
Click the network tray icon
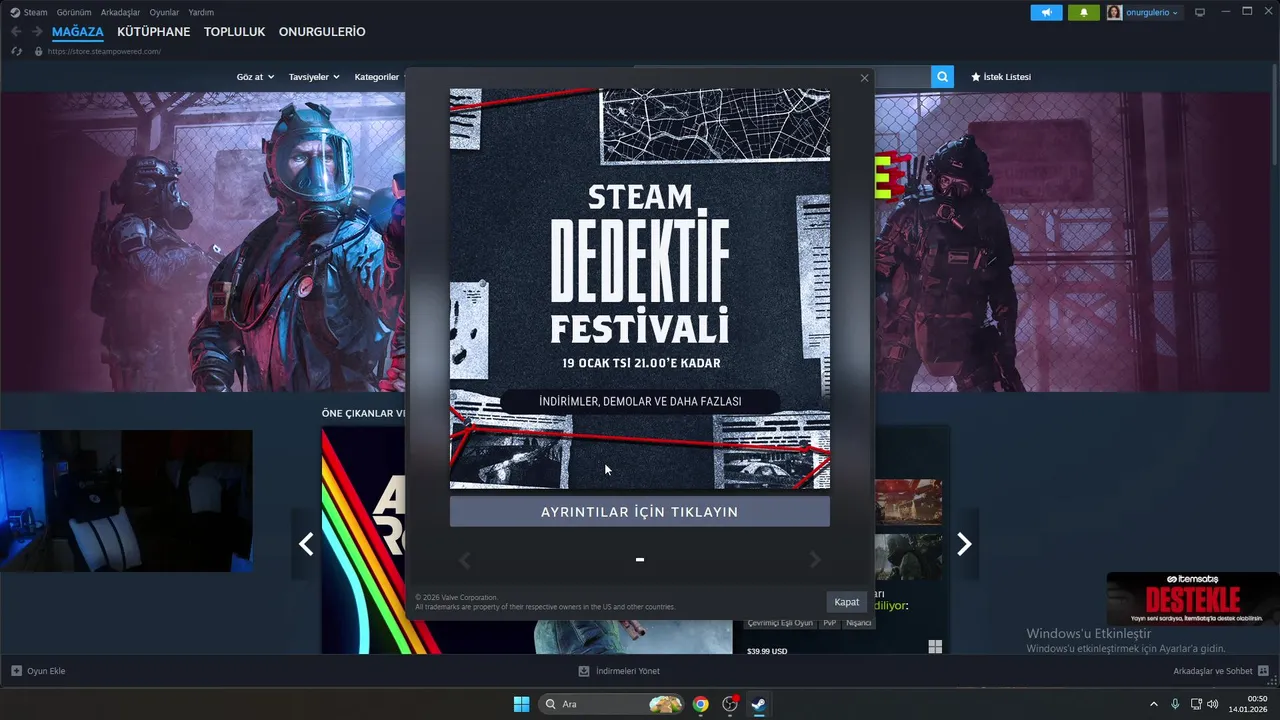[x=1196, y=704]
